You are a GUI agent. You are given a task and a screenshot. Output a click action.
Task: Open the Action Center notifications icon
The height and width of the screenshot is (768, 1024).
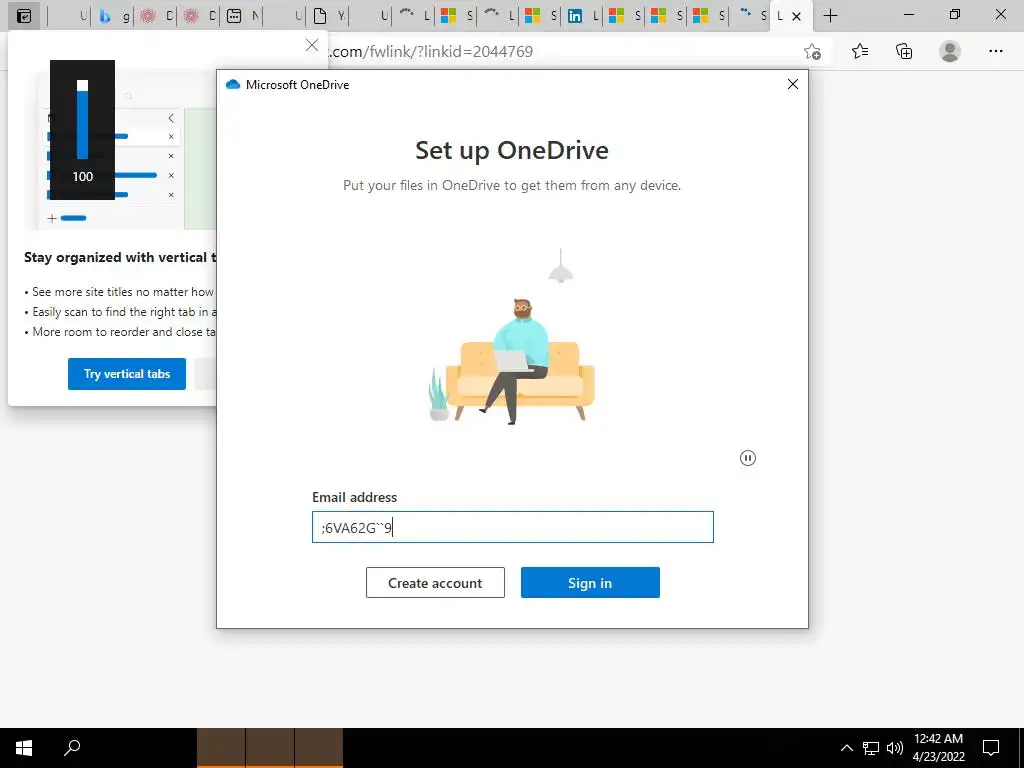click(x=991, y=748)
